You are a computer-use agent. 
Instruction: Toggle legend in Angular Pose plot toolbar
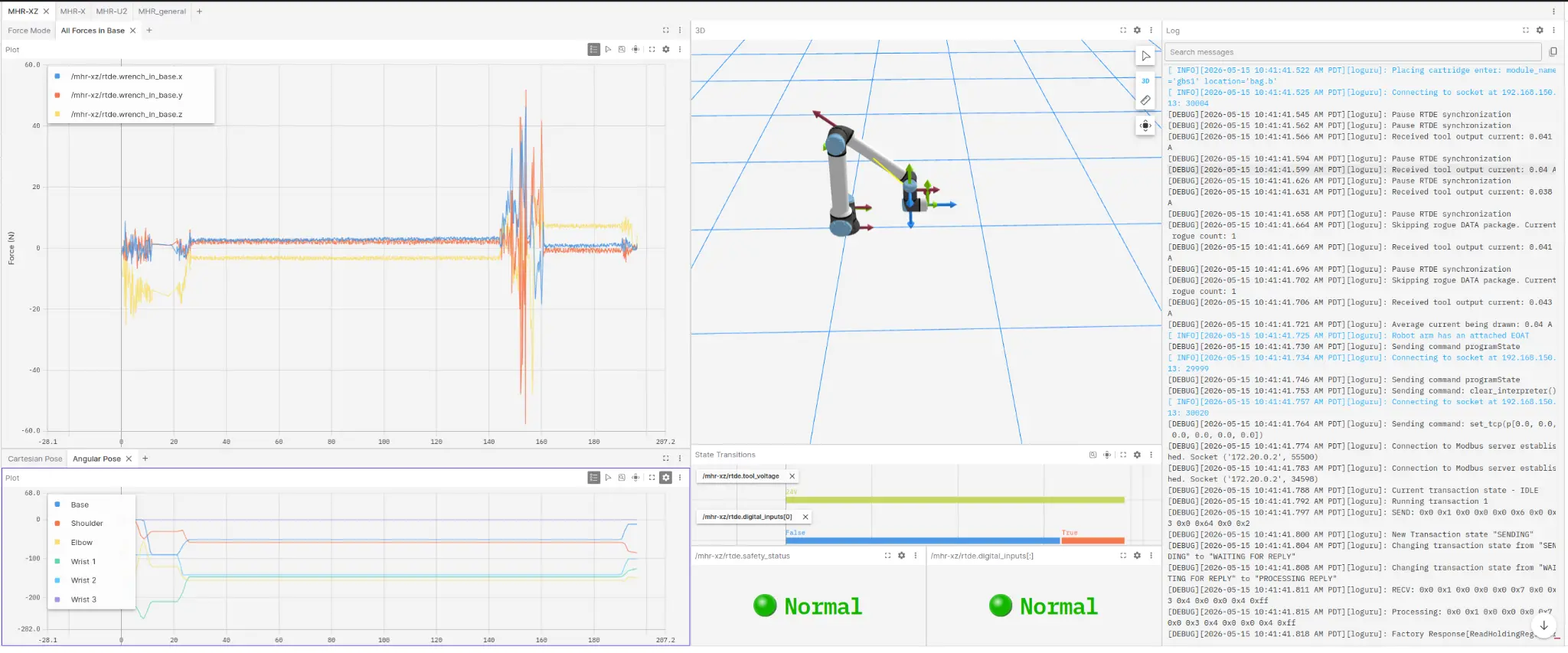click(x=593, y=478)
